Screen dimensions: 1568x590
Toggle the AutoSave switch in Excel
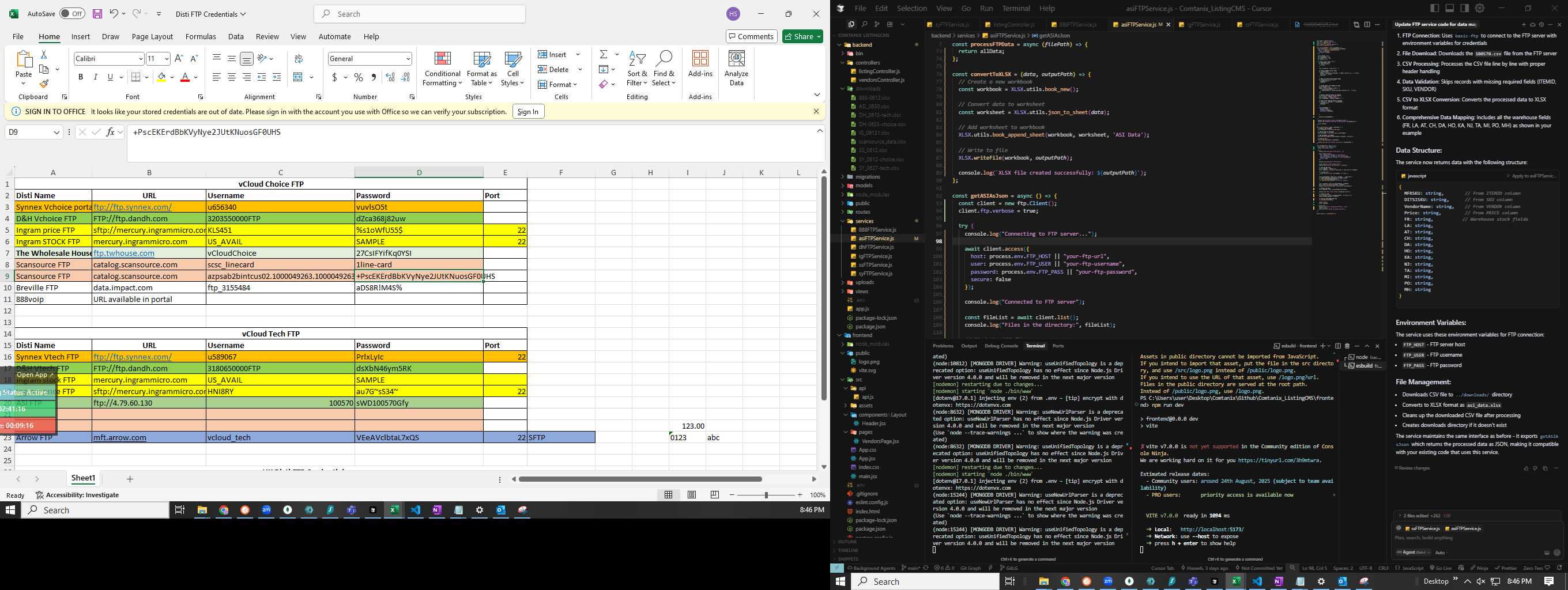click(72, 13)
